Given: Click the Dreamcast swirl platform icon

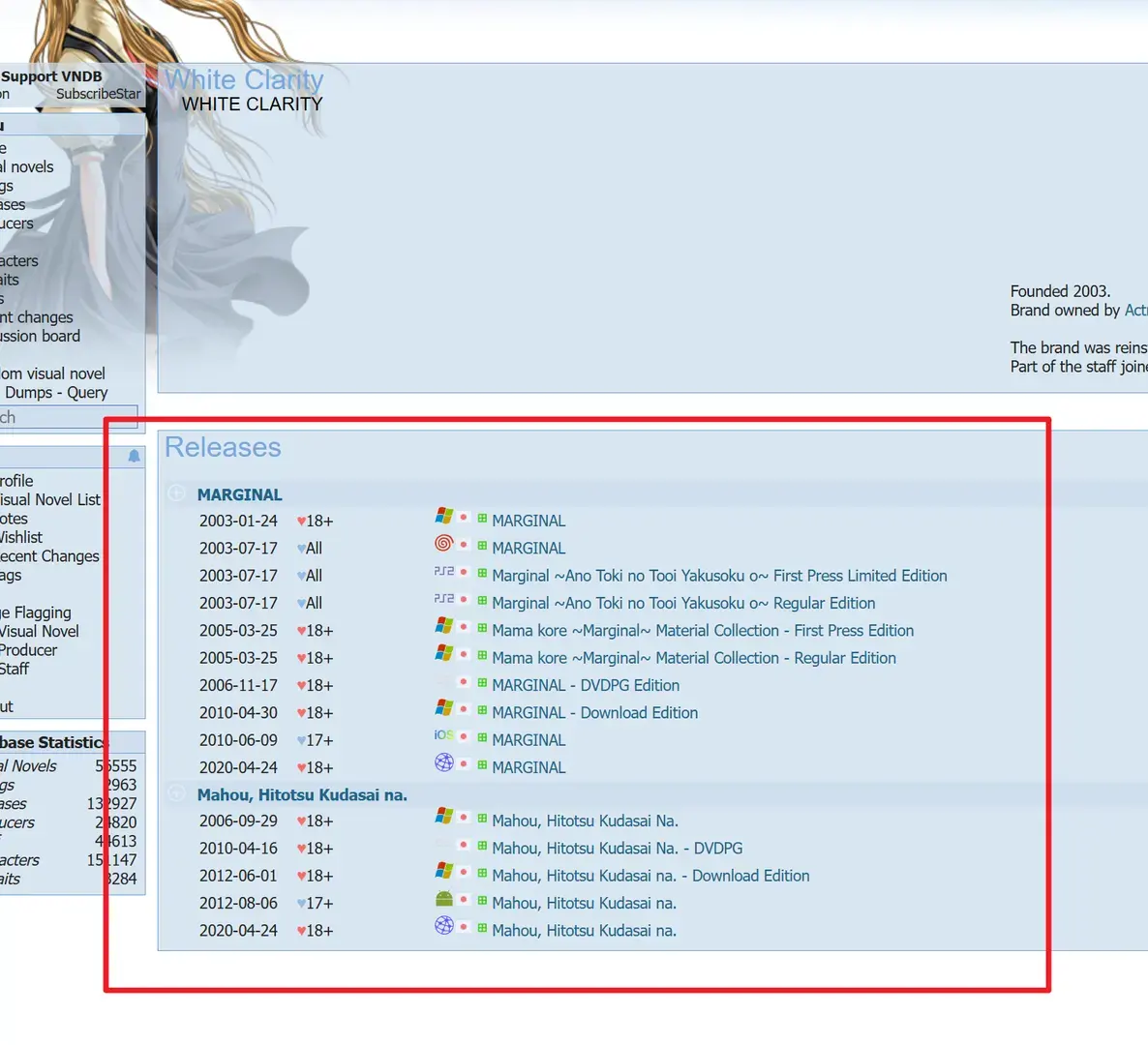Looking at the screenshot, I should tap(443, 544).
